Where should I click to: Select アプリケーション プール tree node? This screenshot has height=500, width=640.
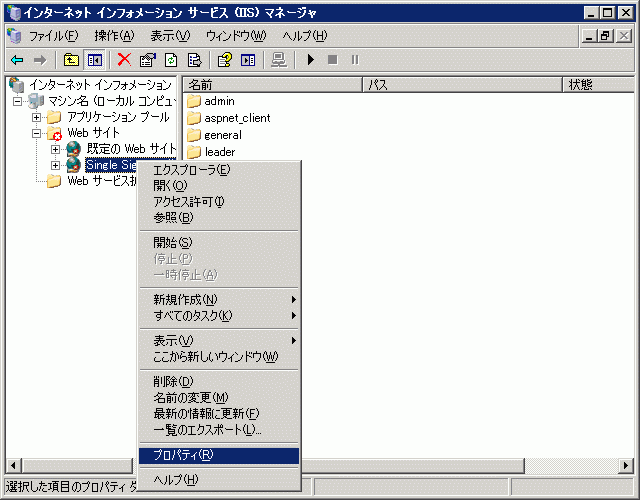coord(118,117)
